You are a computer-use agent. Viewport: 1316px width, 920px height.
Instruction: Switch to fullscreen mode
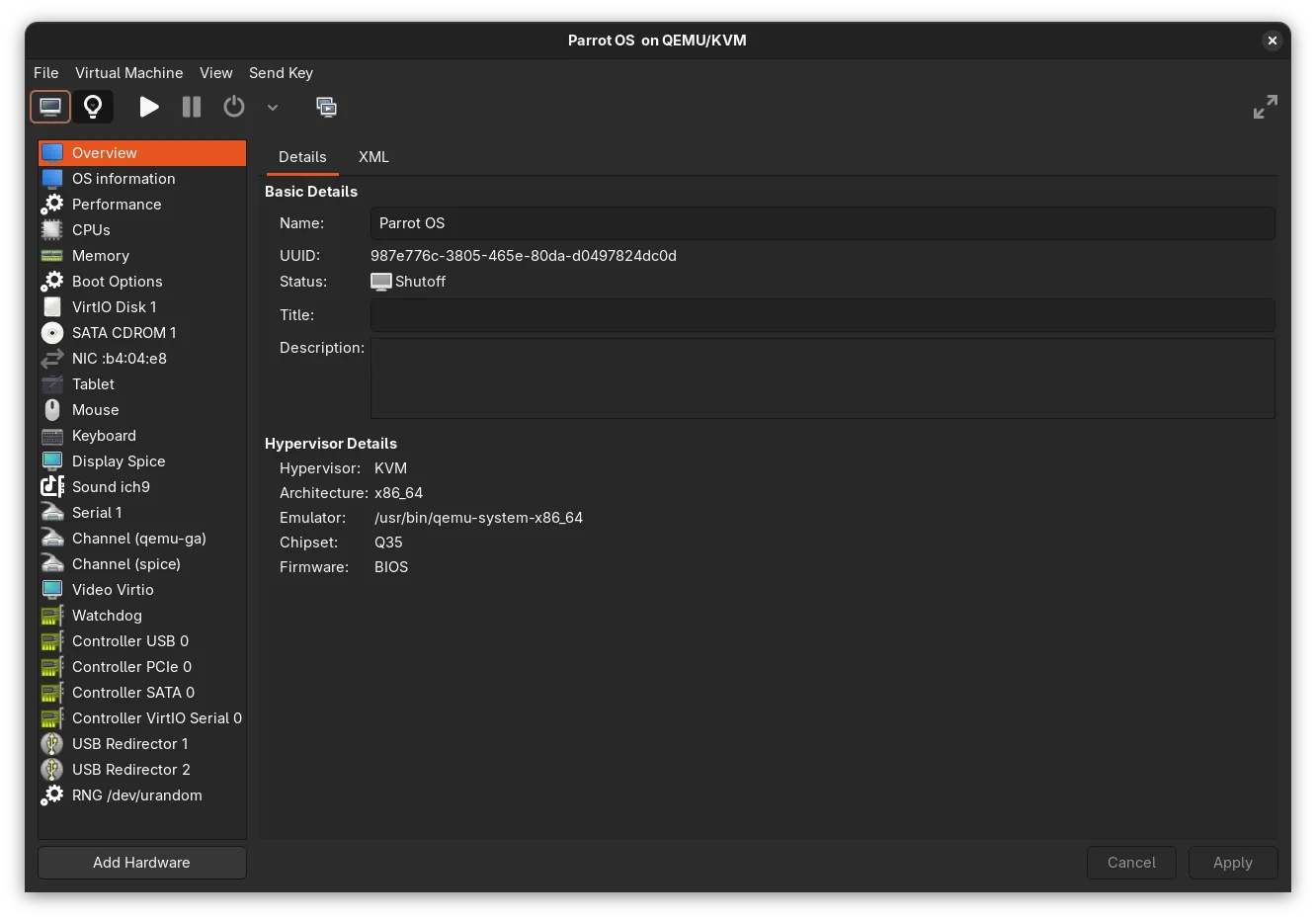[1266, 107]
